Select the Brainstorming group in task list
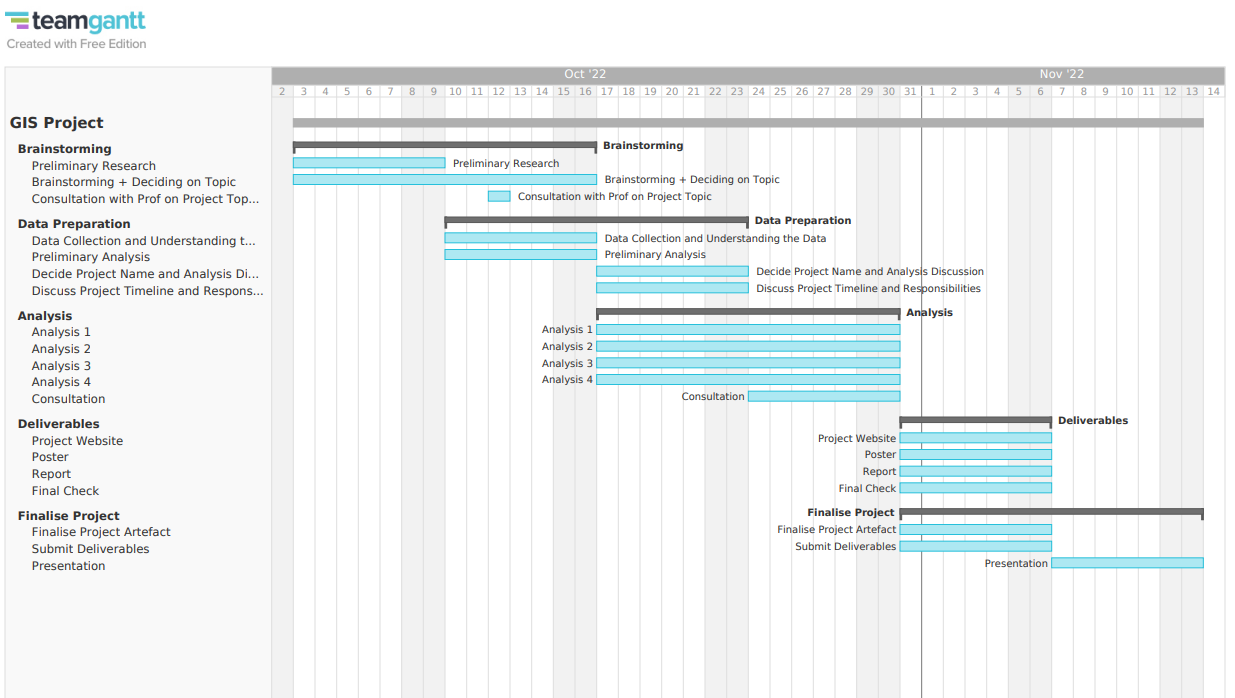This screenshot has width=1235, height=698. (64, 149)
